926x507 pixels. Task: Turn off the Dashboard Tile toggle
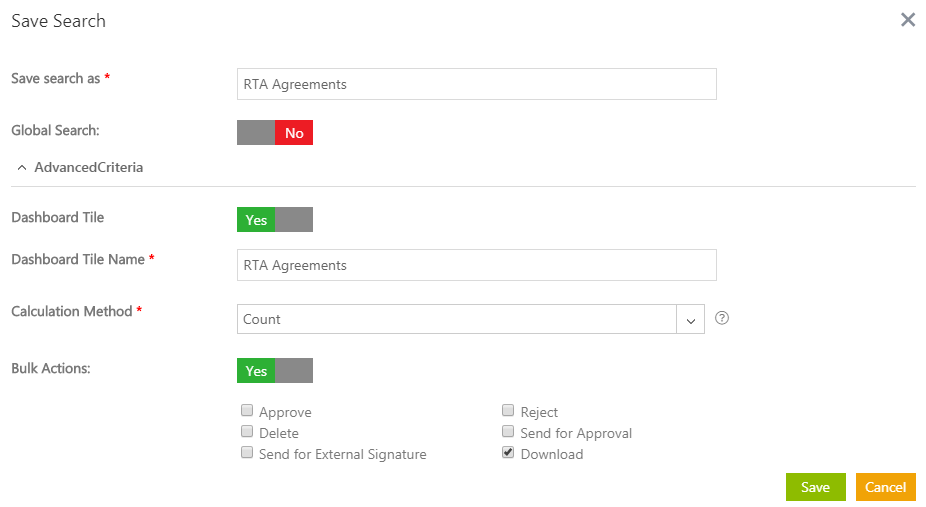point(275,220)
